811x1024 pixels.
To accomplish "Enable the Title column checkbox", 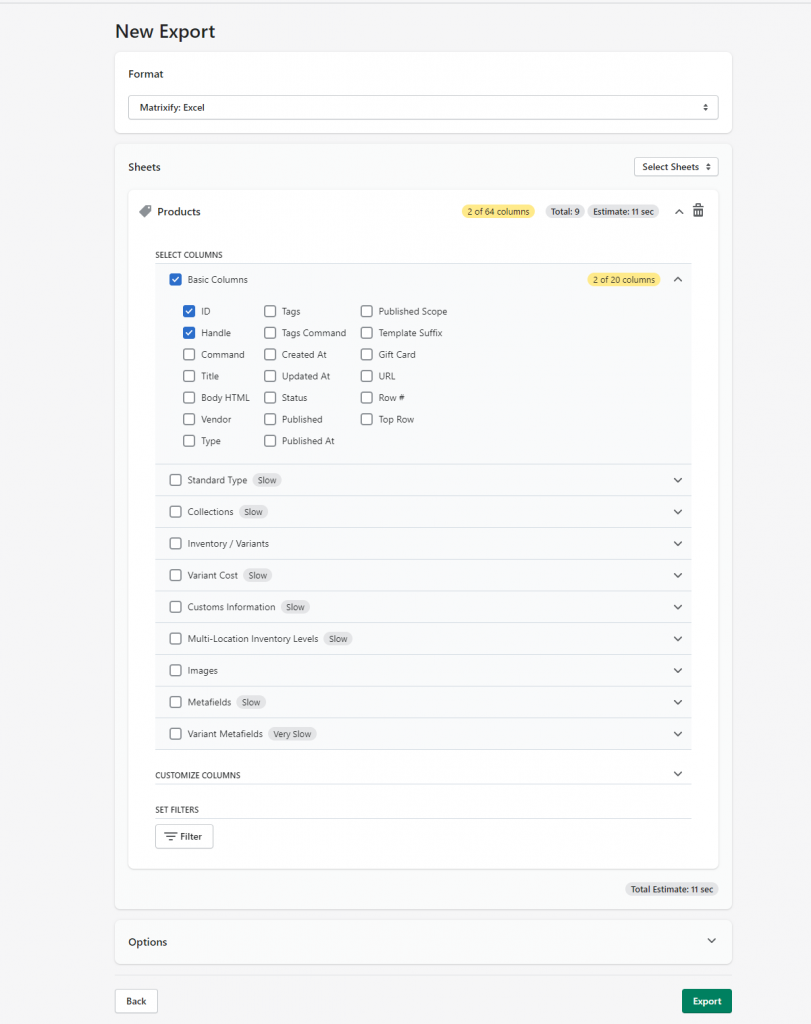I will [189, 376].
